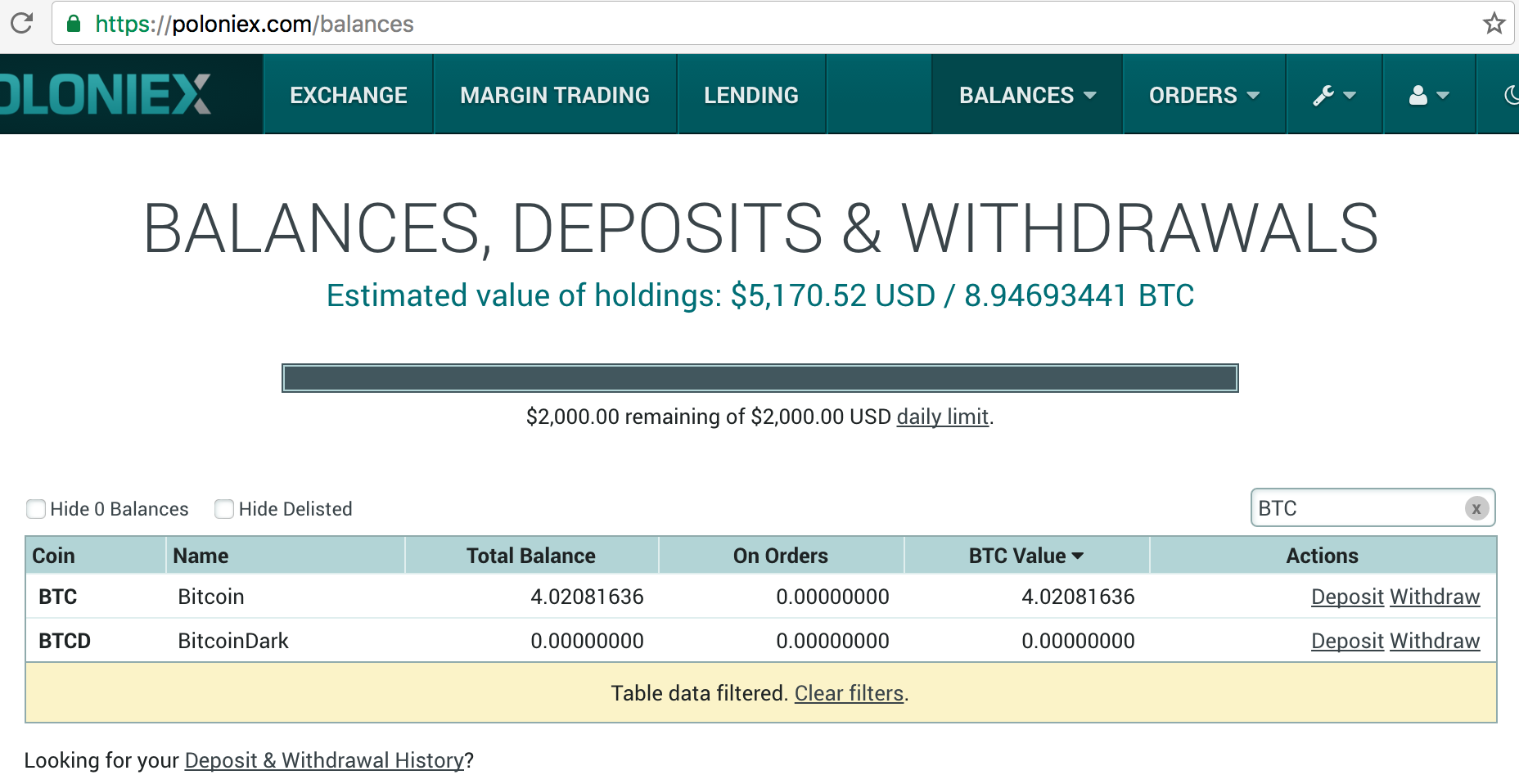Open Deposit & Withdrawal History link
This screenshot has height=784, width=1519.
[x=325, y=760]
